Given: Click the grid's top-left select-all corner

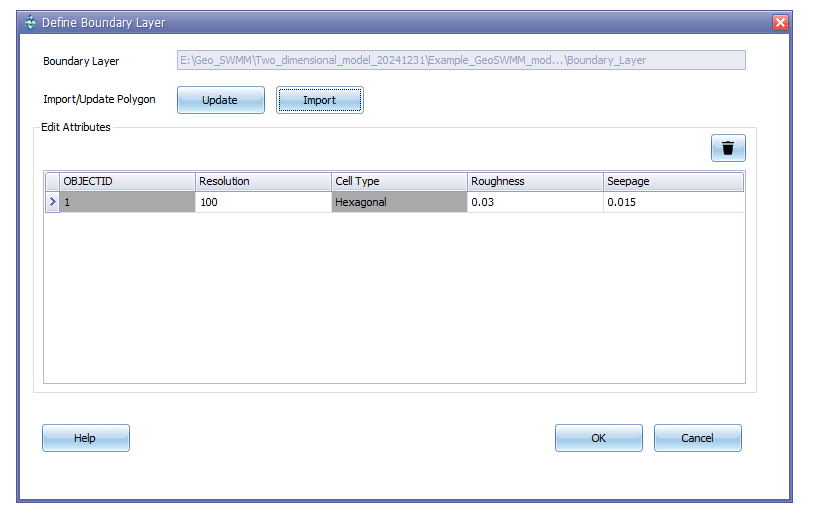Looking at the screenshot, I should point(52,182).
